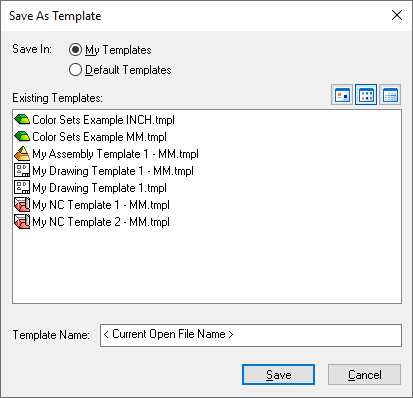Click the assembly icon of My Assembly Template 1
413x398 pixels.
click(x=22, y=153)
